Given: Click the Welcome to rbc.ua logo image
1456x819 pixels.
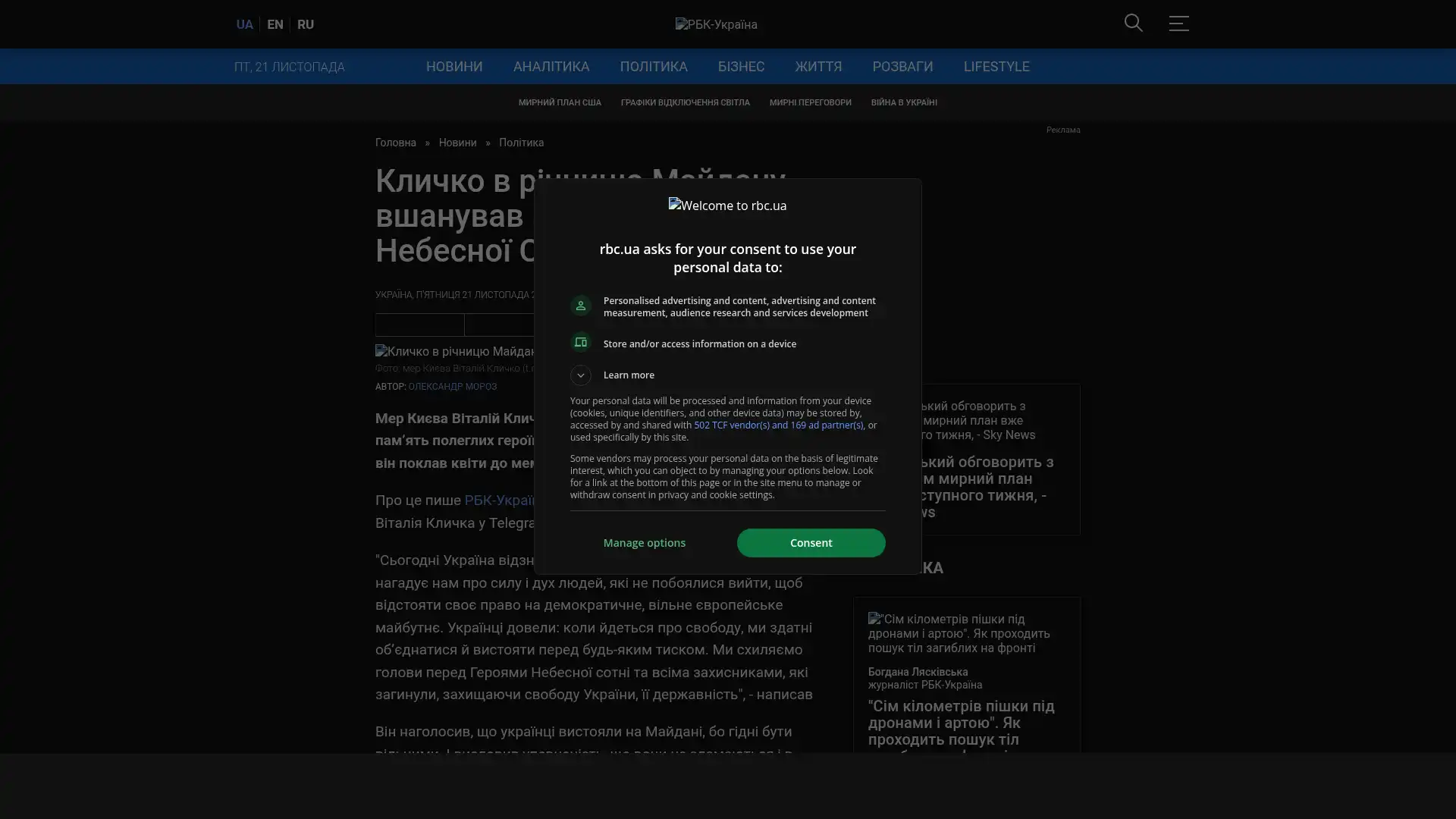Looking at the screenshot, I should tap(727, 206).
